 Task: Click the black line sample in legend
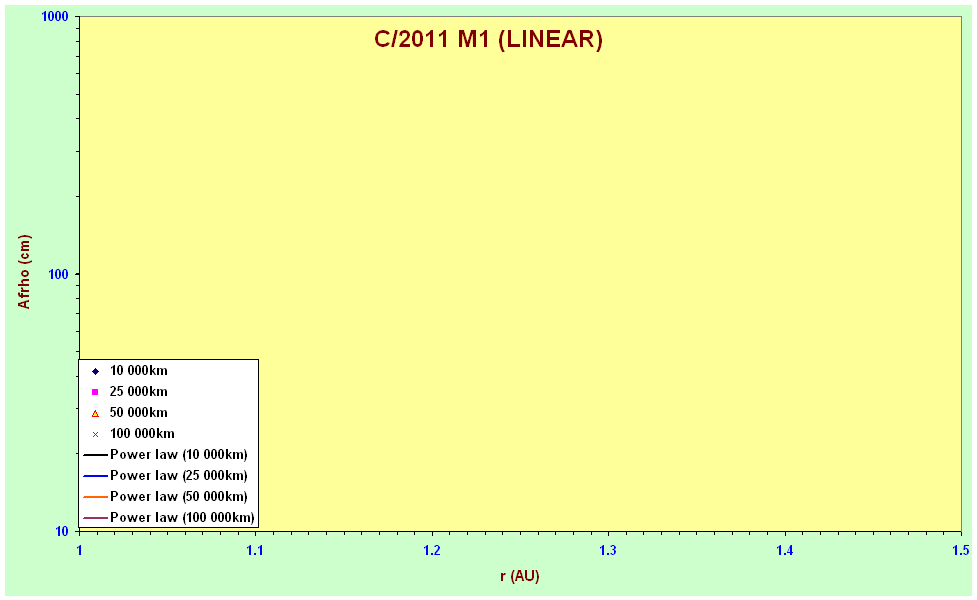pyautogui.click(x=95, y=455)
